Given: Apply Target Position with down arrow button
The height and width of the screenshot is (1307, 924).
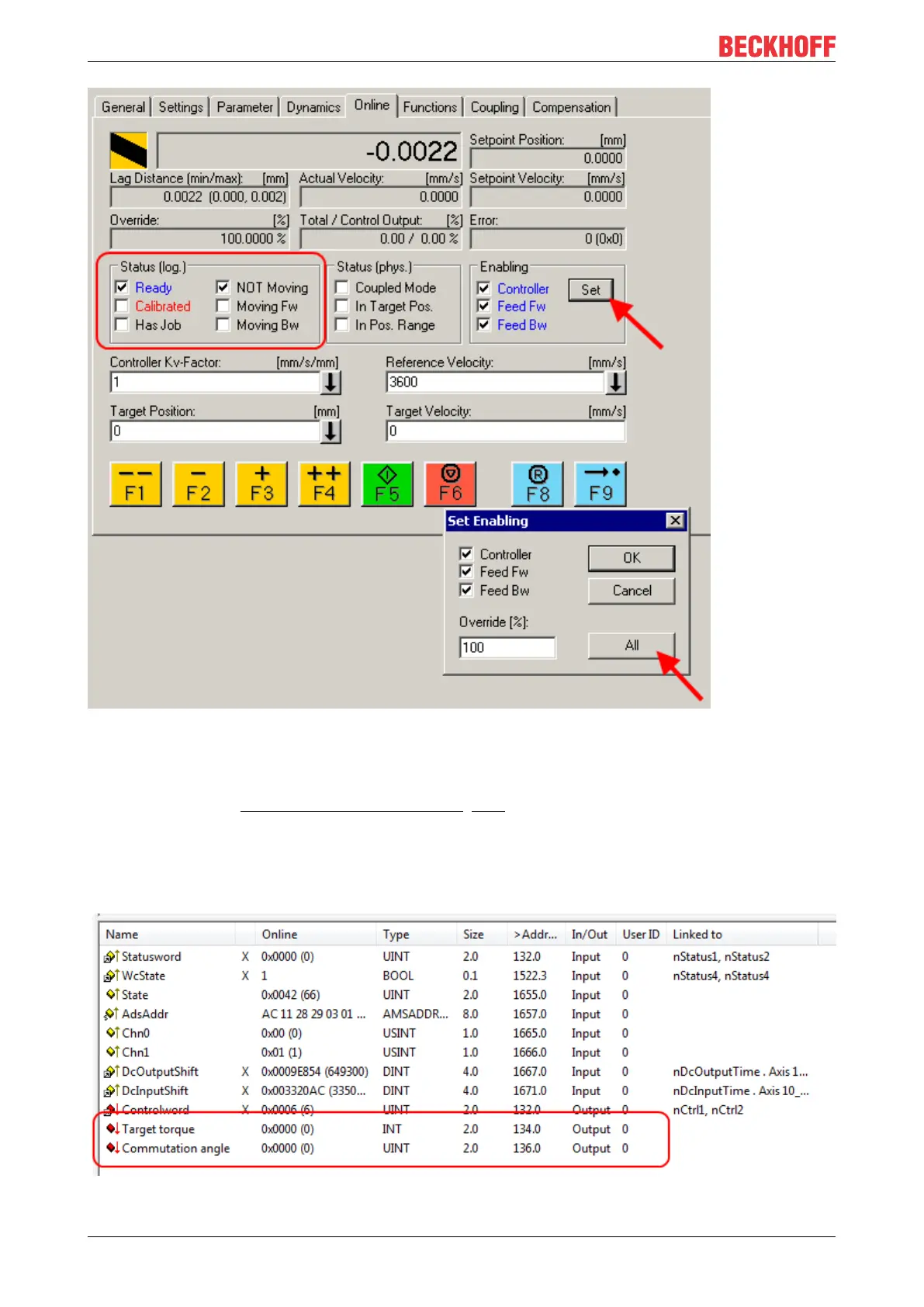Looking at the screenshot, I should (331, 431).
